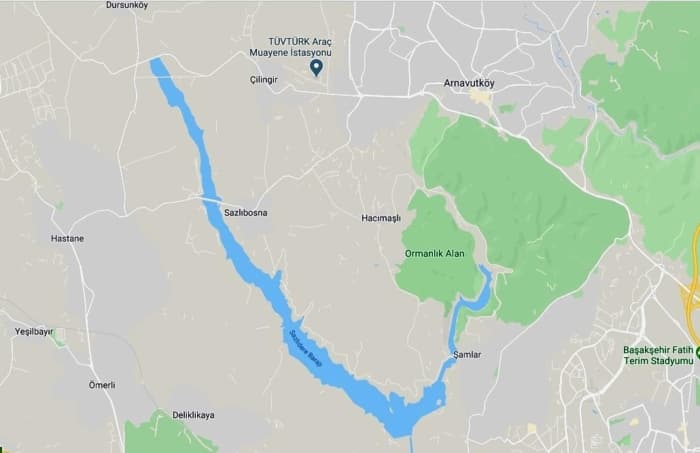Click the Deliklikaya place label
700x453 pixels.
pos(193,415)
